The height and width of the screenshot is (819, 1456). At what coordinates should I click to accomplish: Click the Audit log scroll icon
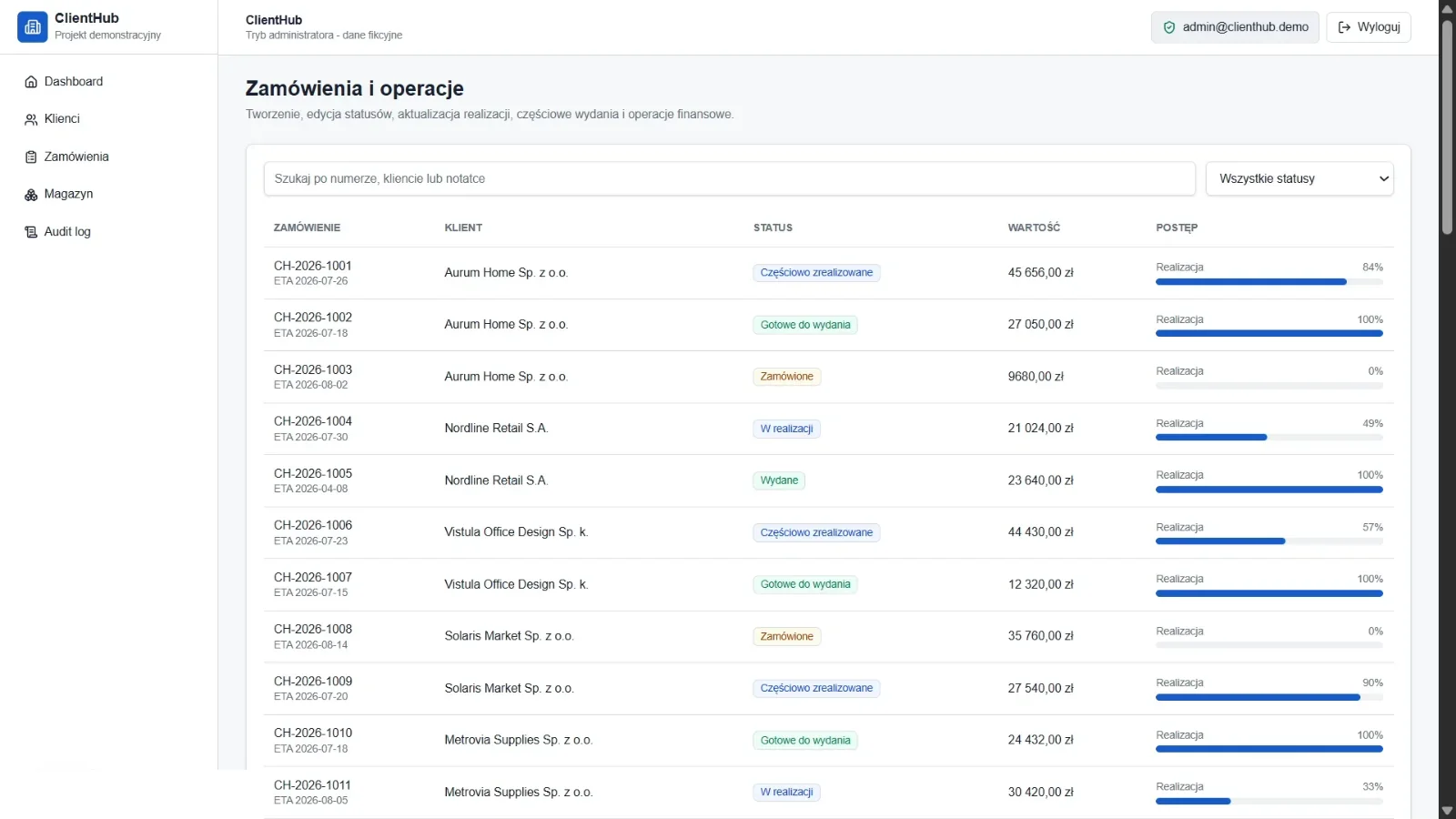click(31, 232)
